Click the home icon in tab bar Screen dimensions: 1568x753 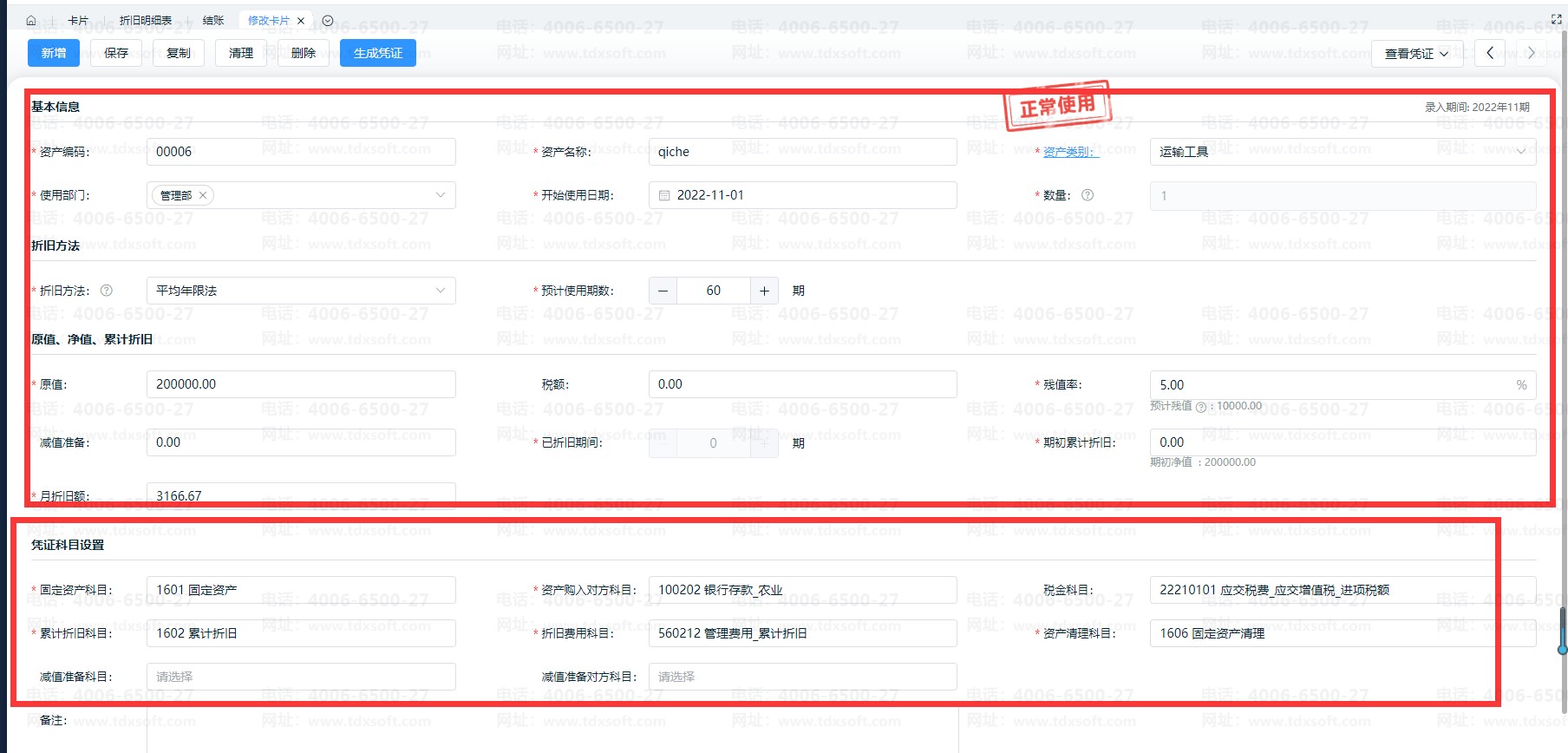(x=31, y=20)
